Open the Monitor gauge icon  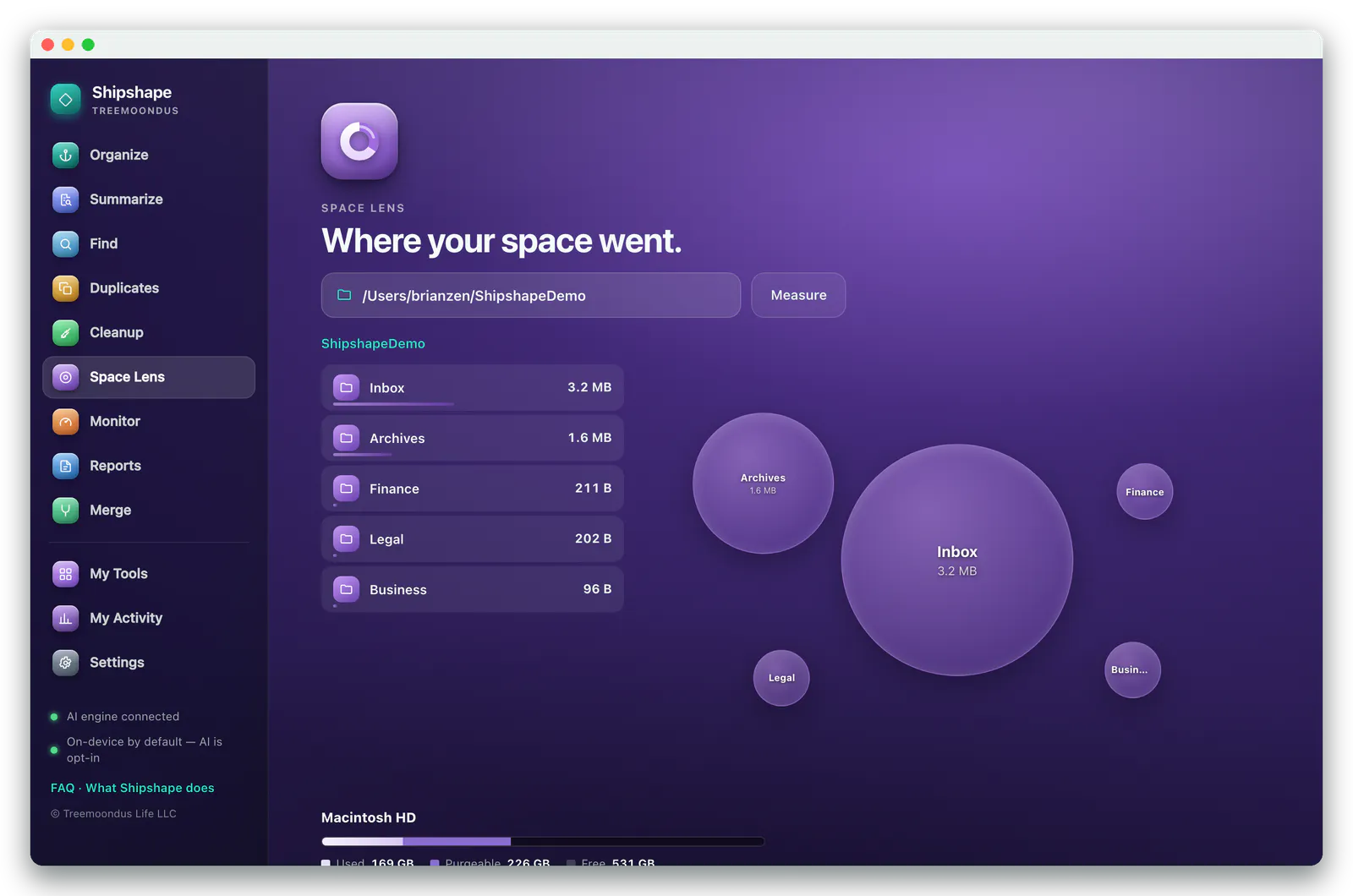[65, 421]
